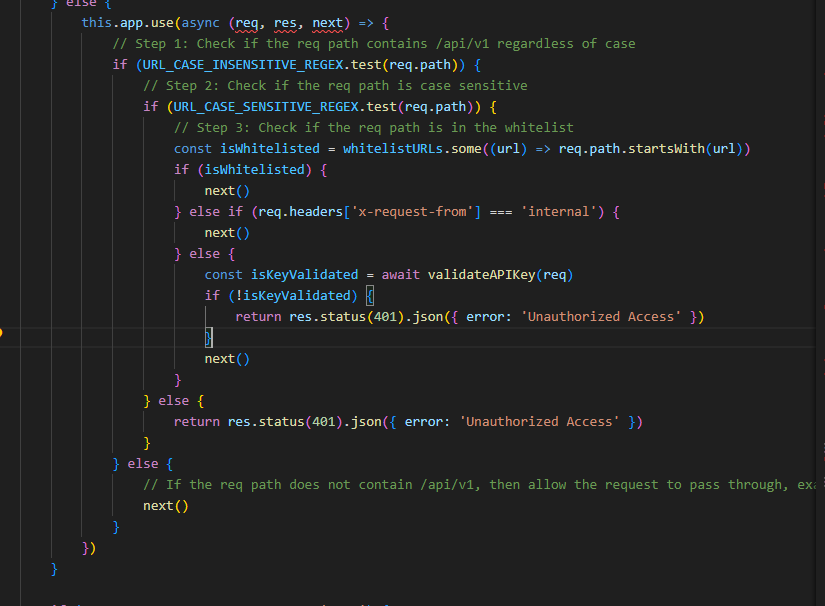
Task: Click the underlined 'next' parameter after async
Action: click(327, 24)
